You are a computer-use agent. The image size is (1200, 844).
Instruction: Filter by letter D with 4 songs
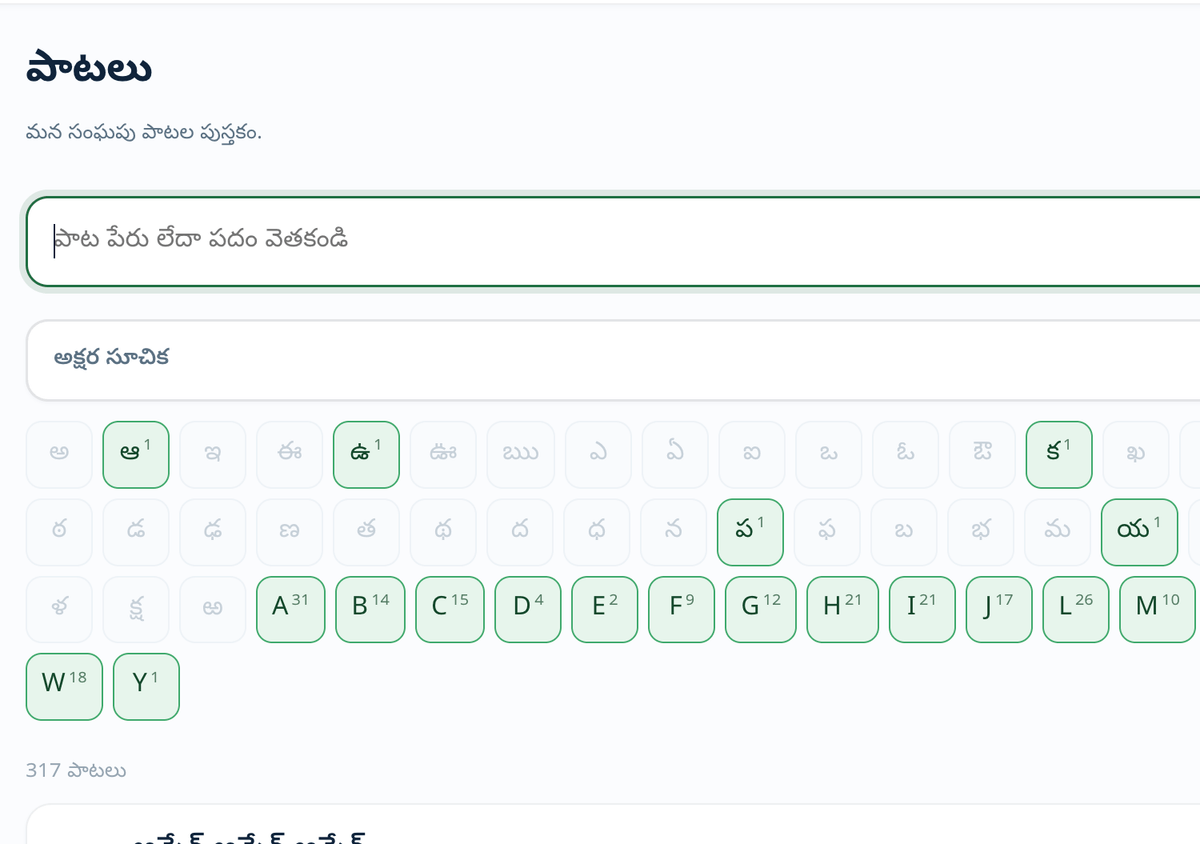(528, 609)
